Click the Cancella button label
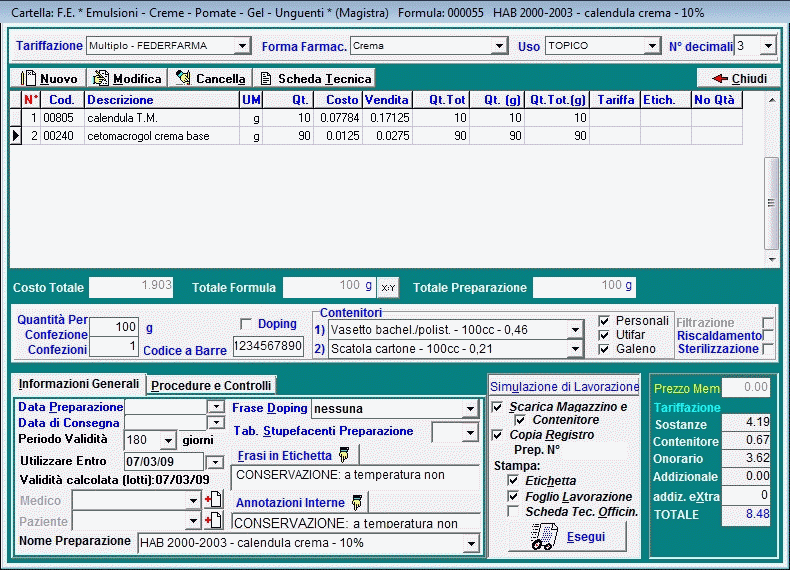This screenshot has width=790, height=570. tap(221, 79)
